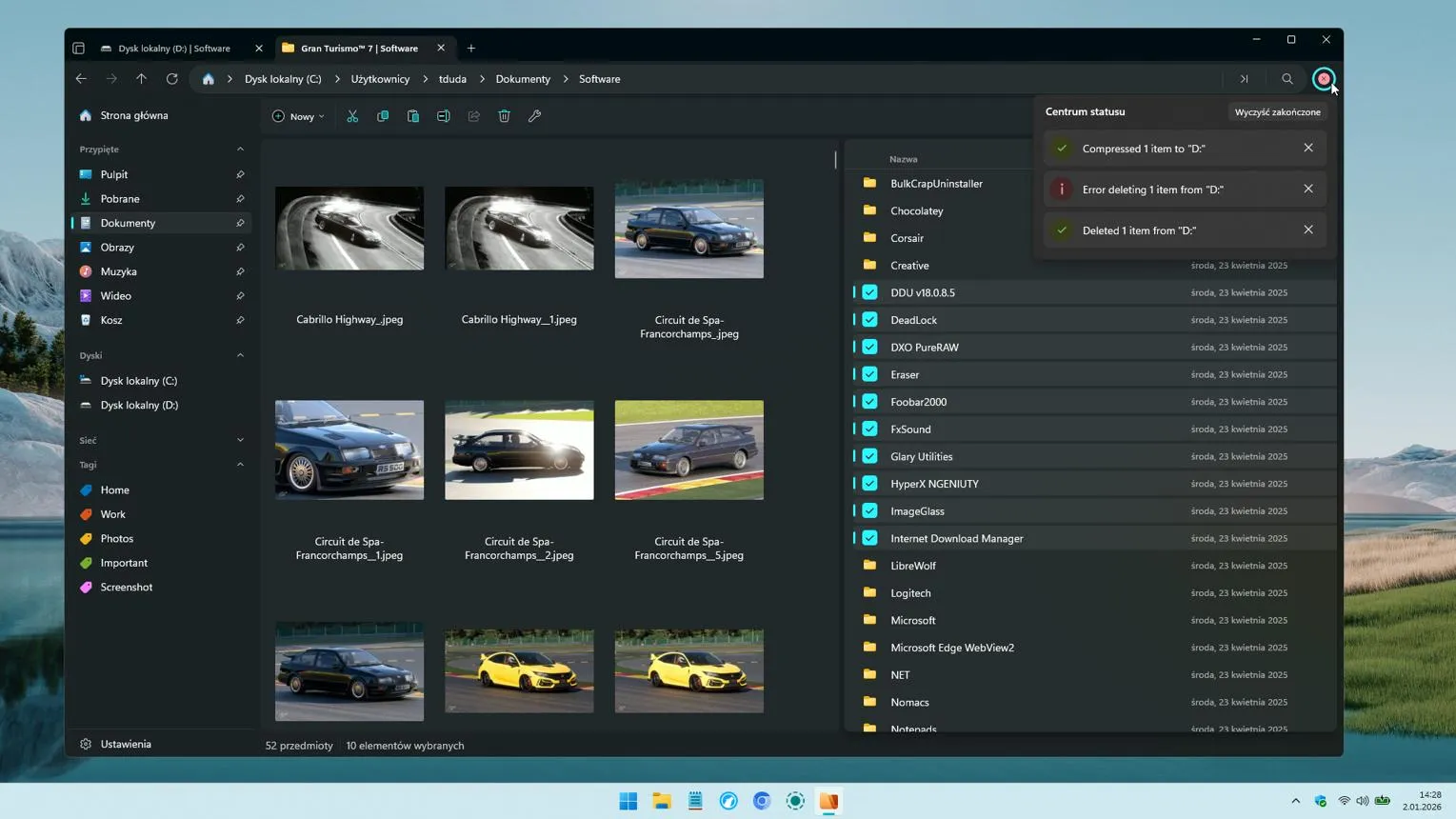The image size is (1456, 819).
Task: Click Wyczyść zakończone button
Action: [x=1277, y=112]
